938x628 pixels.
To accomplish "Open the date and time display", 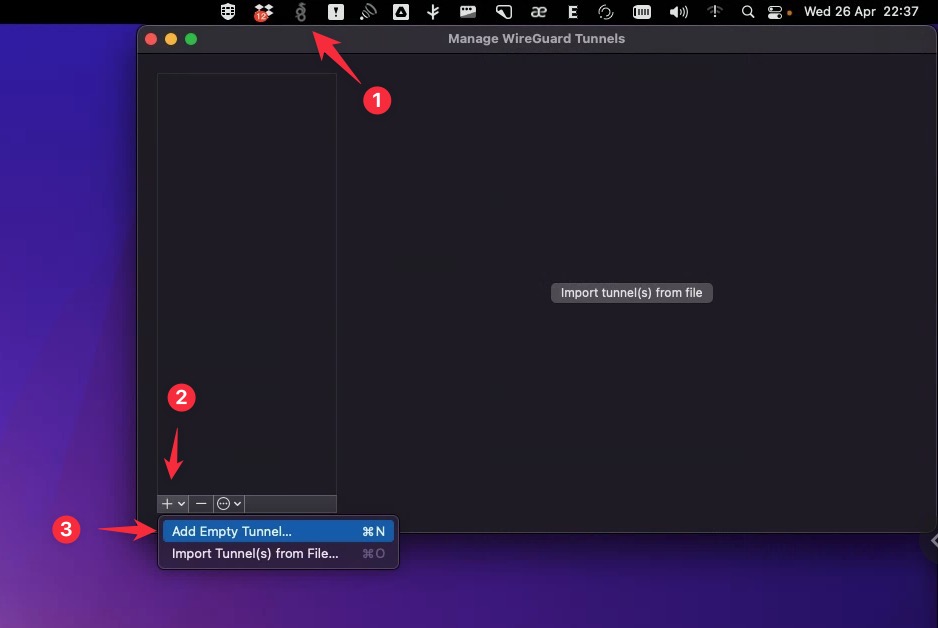I will [861, 12].
